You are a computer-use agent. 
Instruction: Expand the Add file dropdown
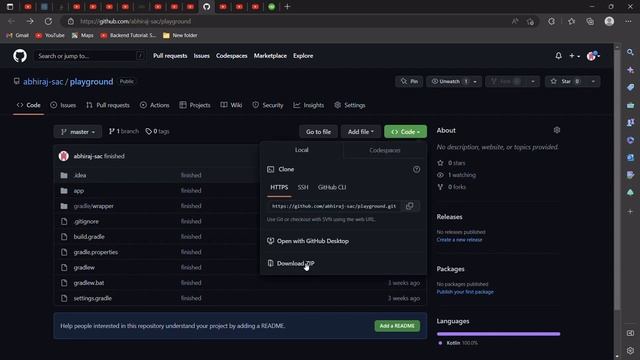360,131
